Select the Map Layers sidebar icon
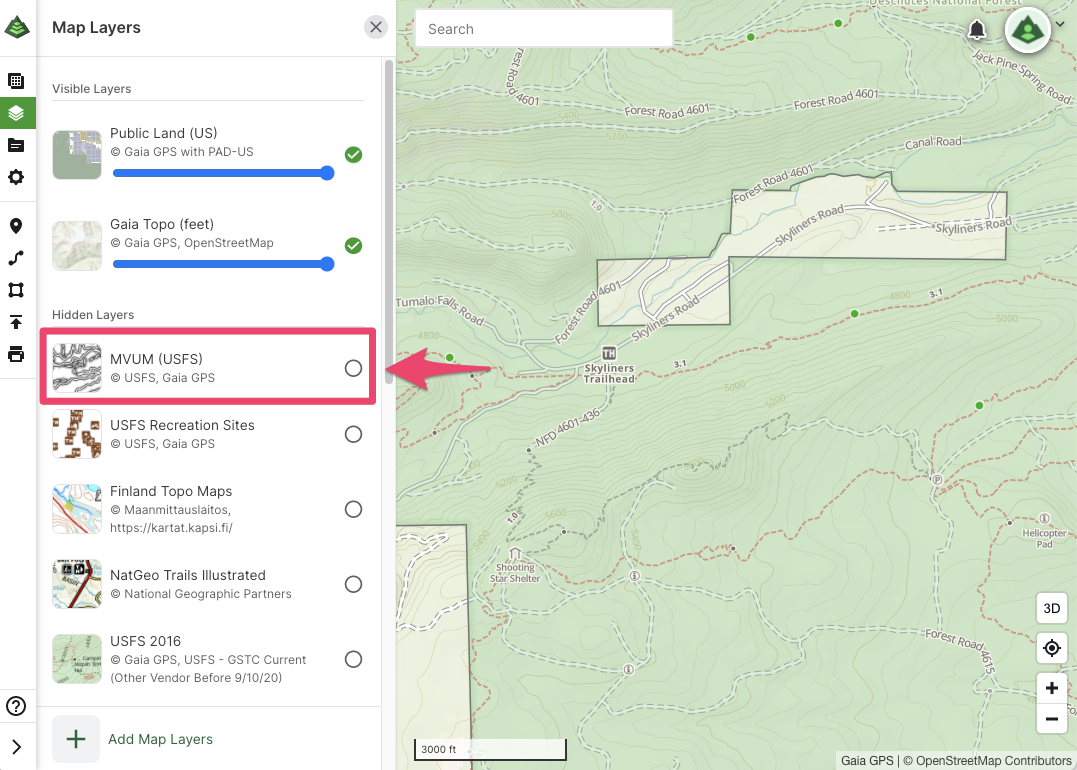Image resolution: width=1077 pixels, height=770 pixels. 16,113
